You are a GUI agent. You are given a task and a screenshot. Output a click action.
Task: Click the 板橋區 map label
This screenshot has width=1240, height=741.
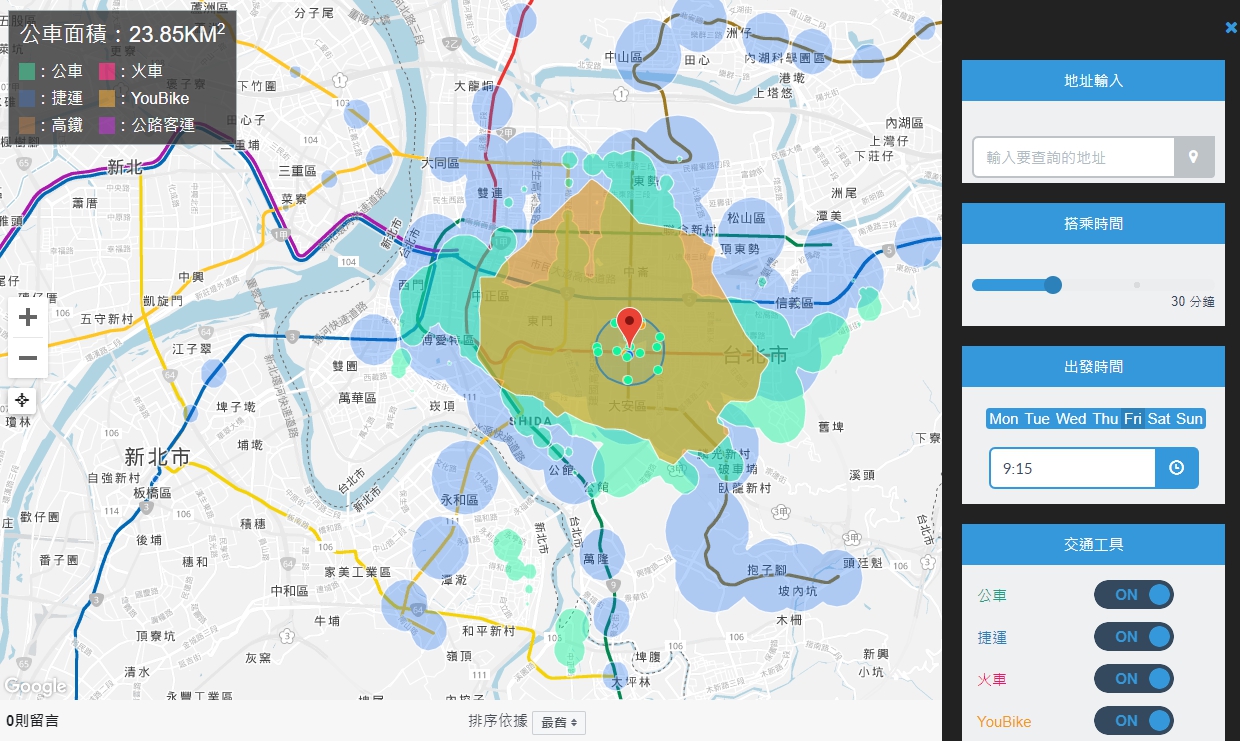coord(152,494)
